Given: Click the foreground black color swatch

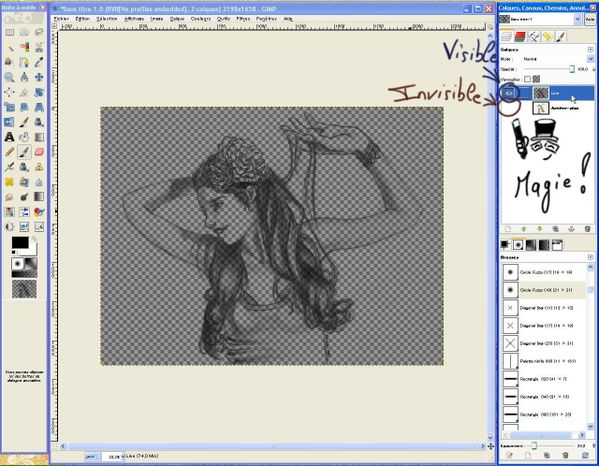Looking at the screenshot, I should (x=20, y=243).
